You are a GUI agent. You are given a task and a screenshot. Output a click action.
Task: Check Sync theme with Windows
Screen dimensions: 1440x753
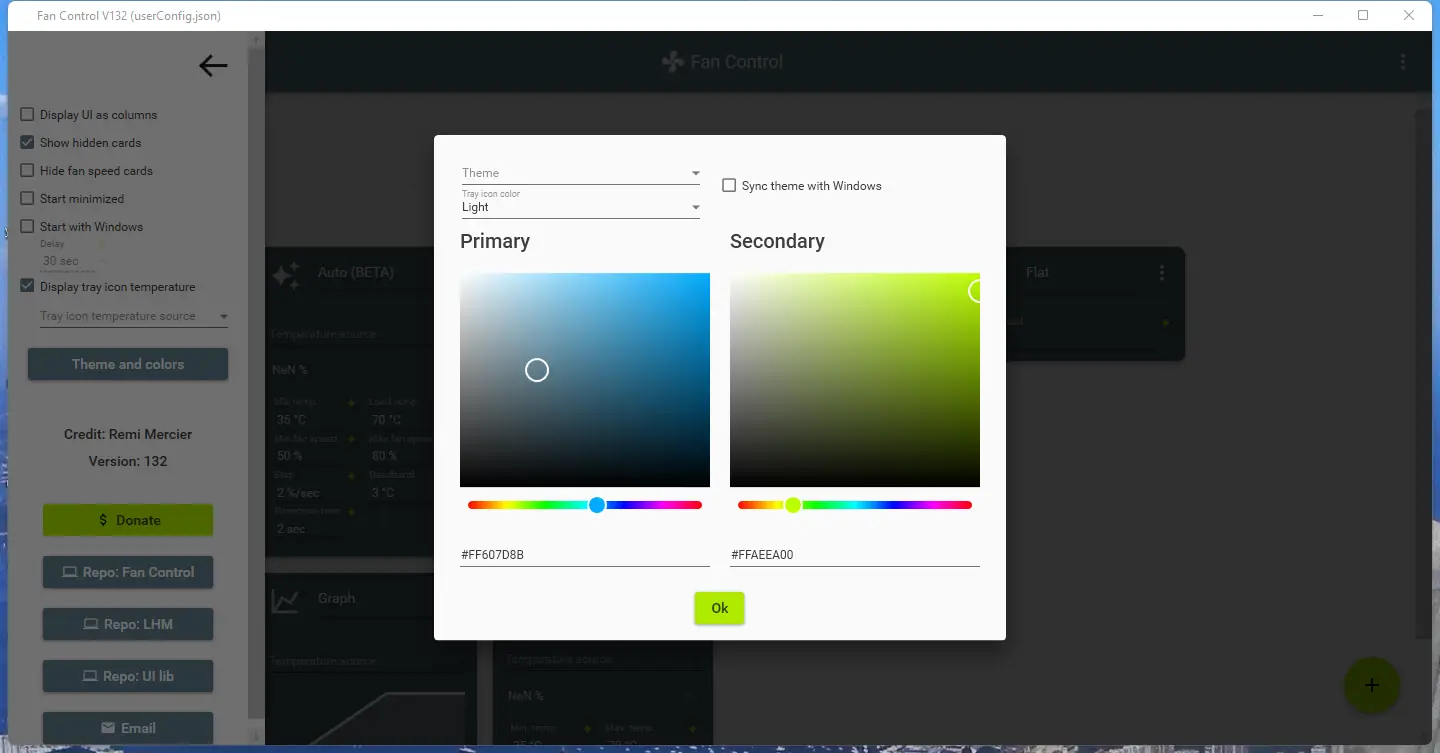click(x=729, y=186)
